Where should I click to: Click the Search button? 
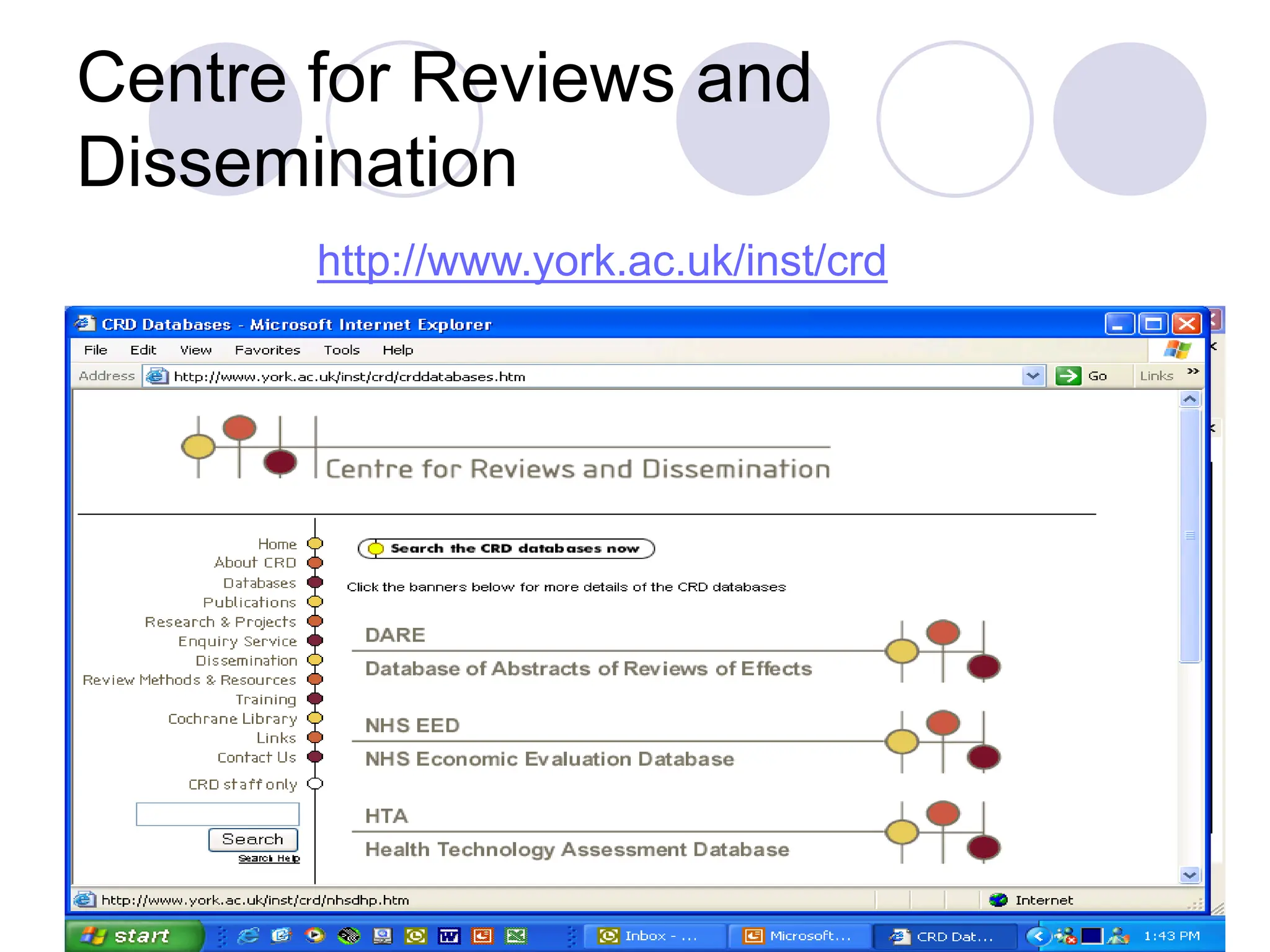coord(253,839)
